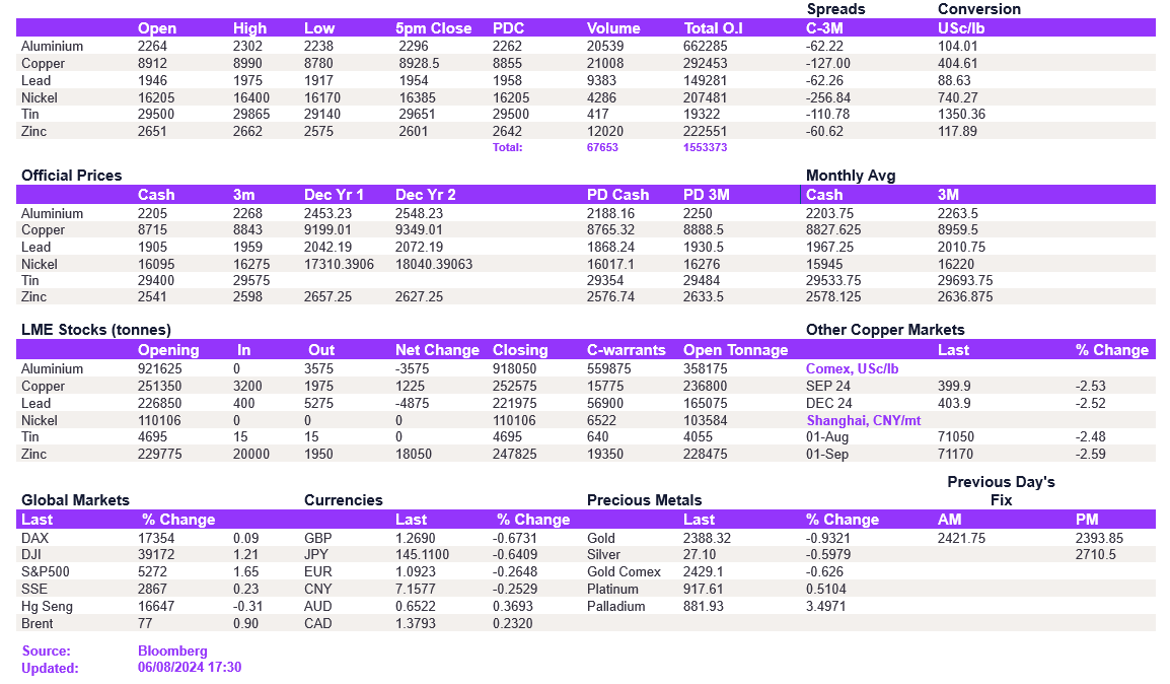Select the Gold last price 2388.32
The image size is (1170, 684).
coord(708,538)
